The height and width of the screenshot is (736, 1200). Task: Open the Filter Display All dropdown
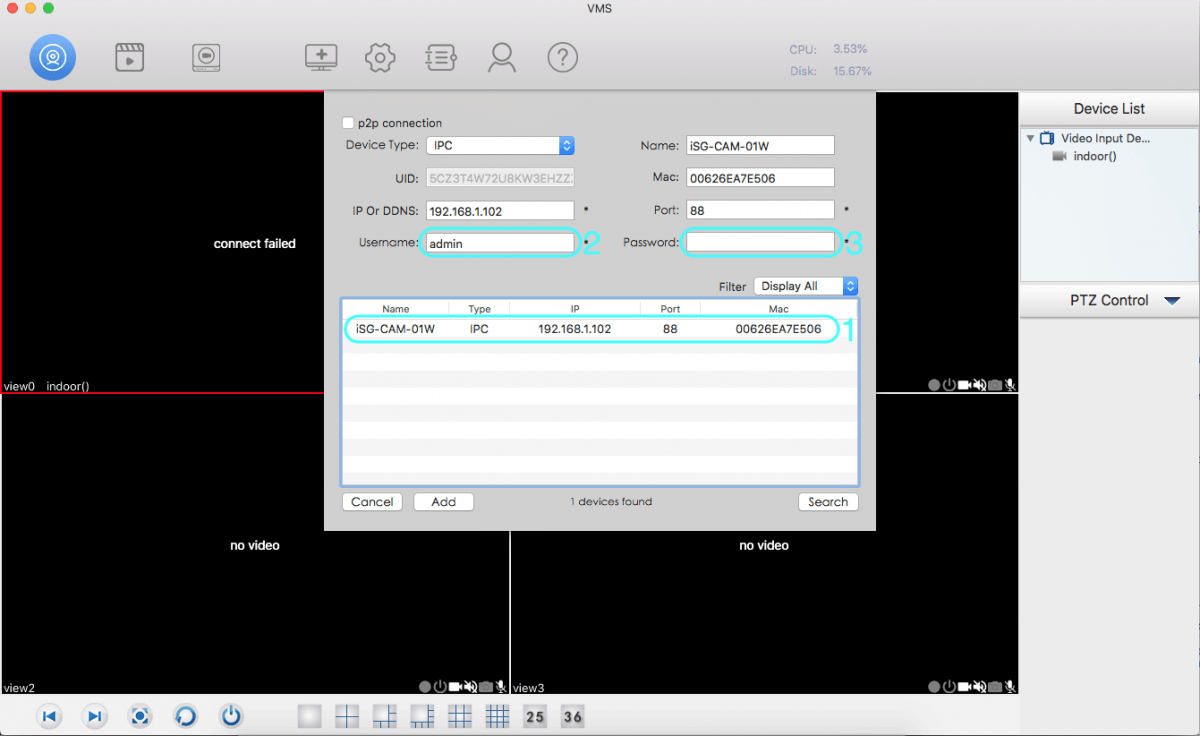point(850,286)
